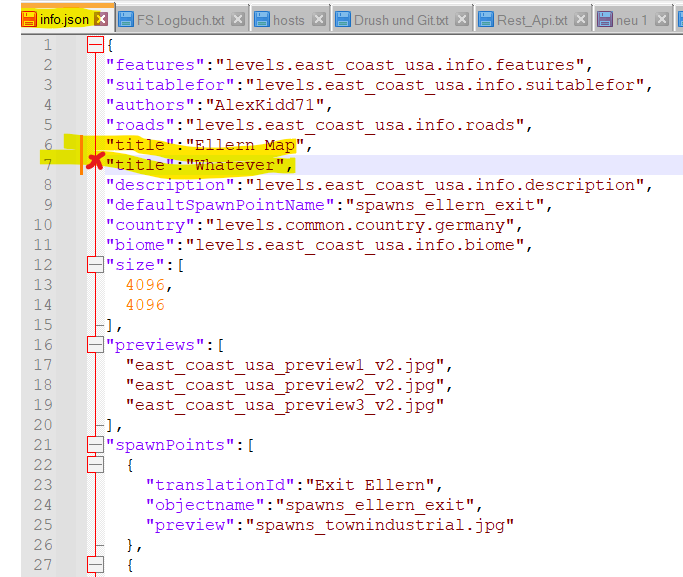This screenshot has height=577, width=683.
Task: Click line number 7 in the margin
Action: 47,165
